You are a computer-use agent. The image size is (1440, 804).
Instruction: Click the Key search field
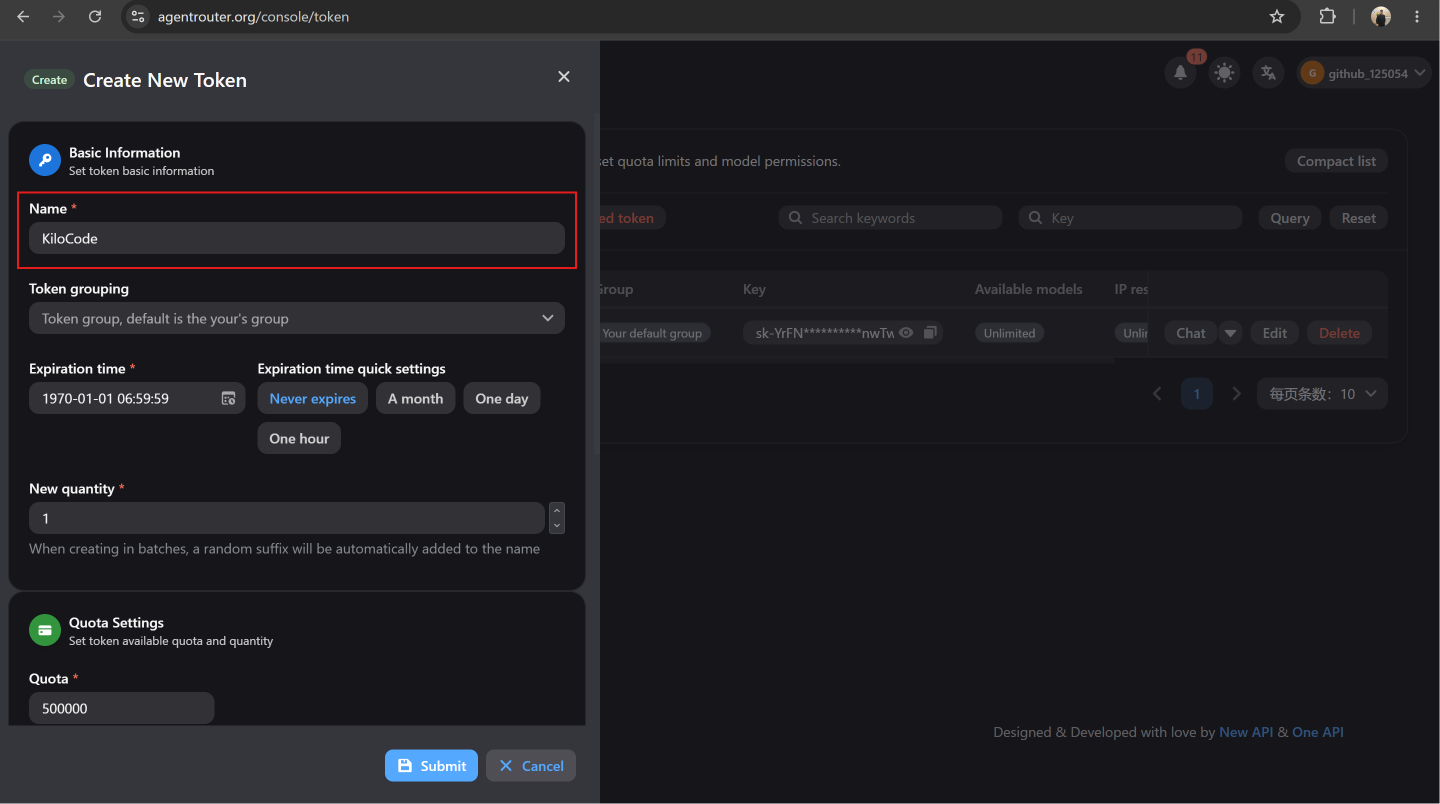[x=1130, y=218]
